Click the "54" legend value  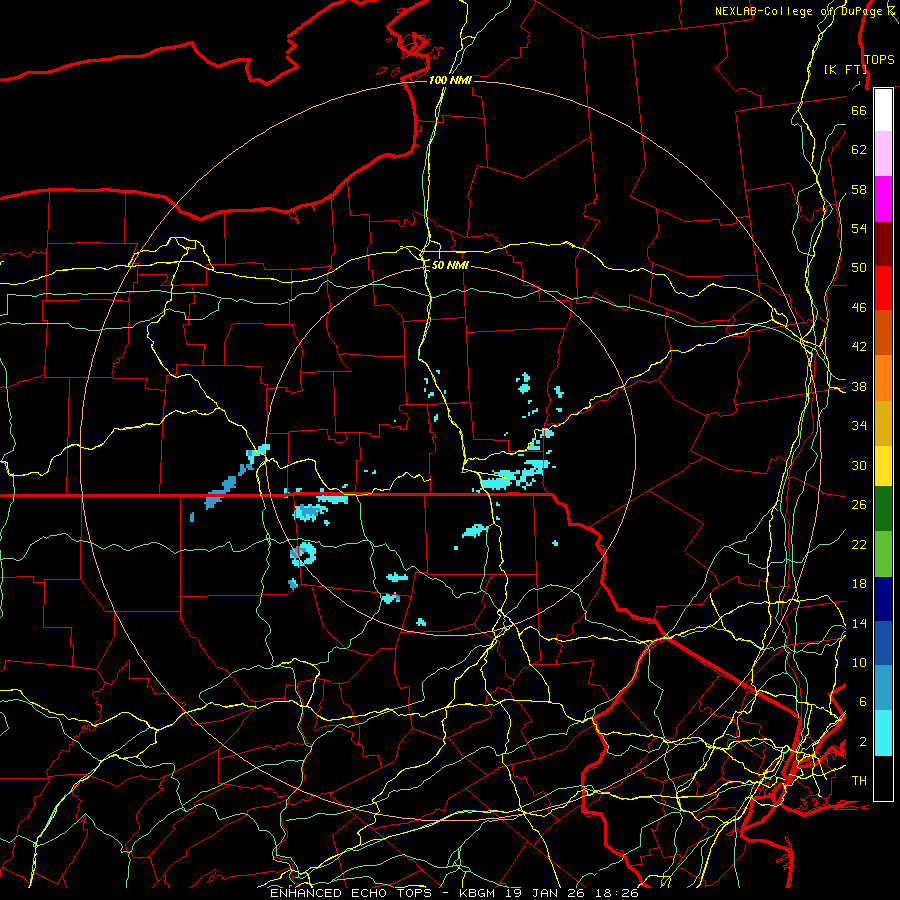coord(859,228)
